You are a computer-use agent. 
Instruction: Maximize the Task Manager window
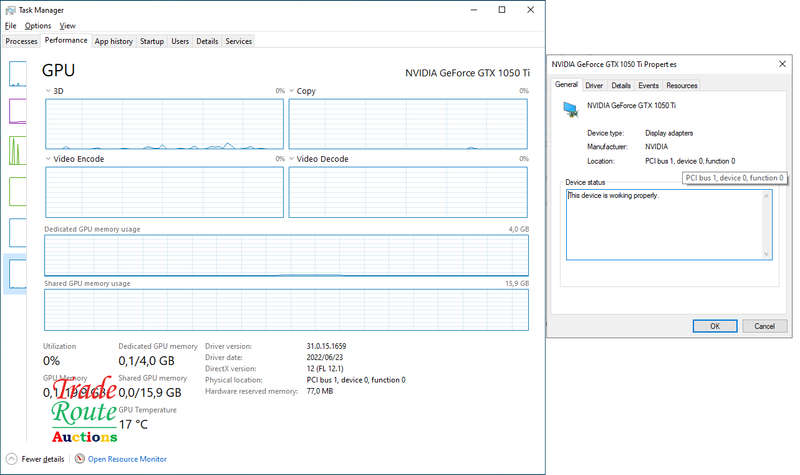tap(502, 10)
